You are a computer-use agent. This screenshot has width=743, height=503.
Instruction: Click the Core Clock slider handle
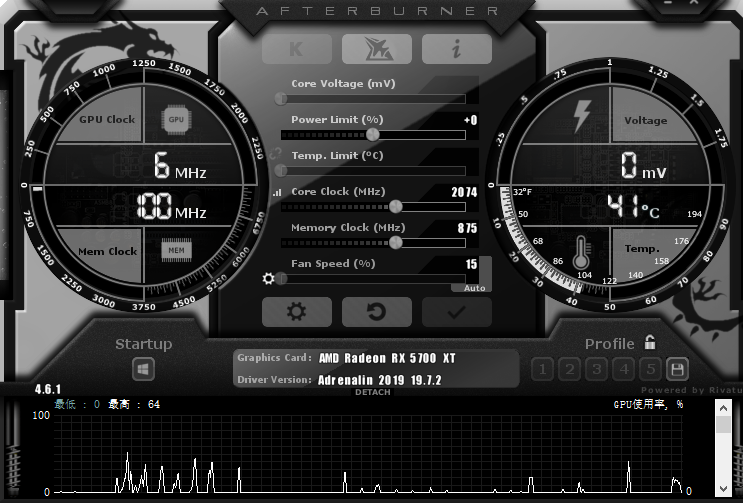coord(396,207)
